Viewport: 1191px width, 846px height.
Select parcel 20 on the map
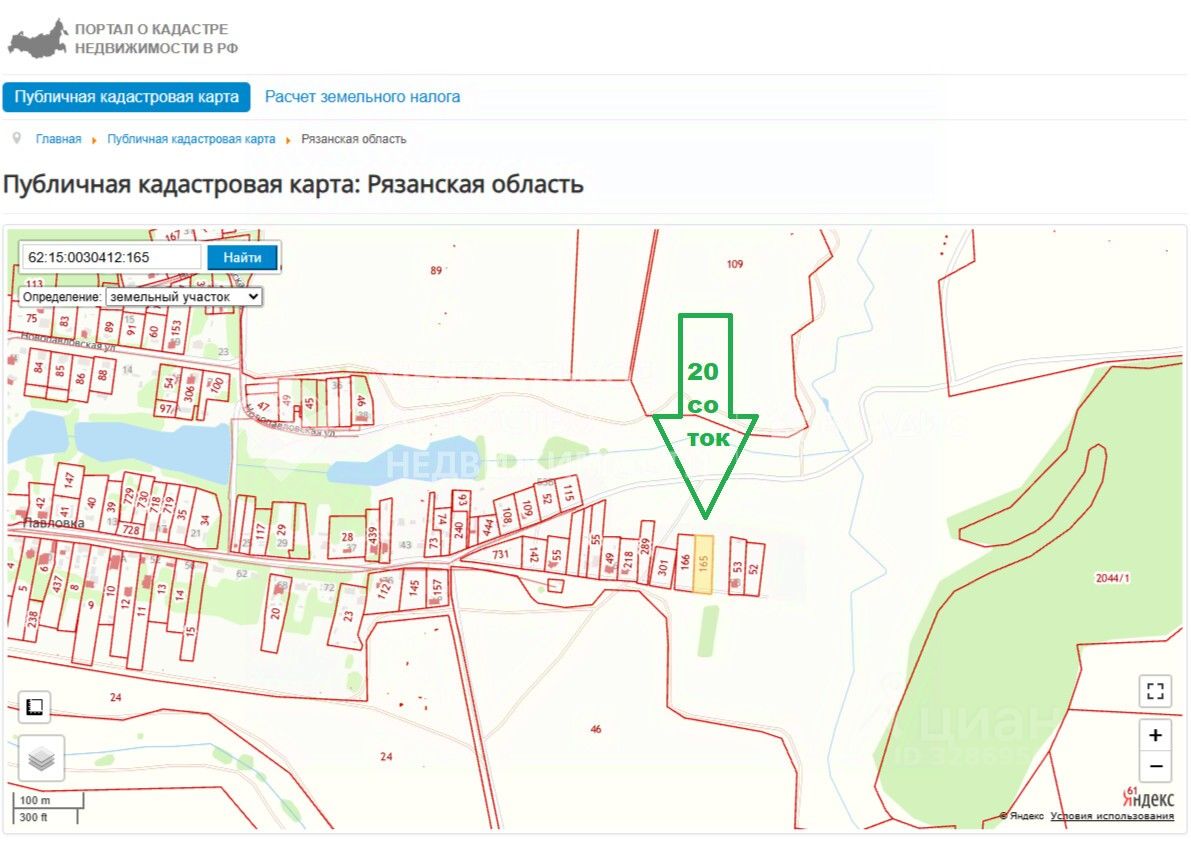tap(275, 612)
